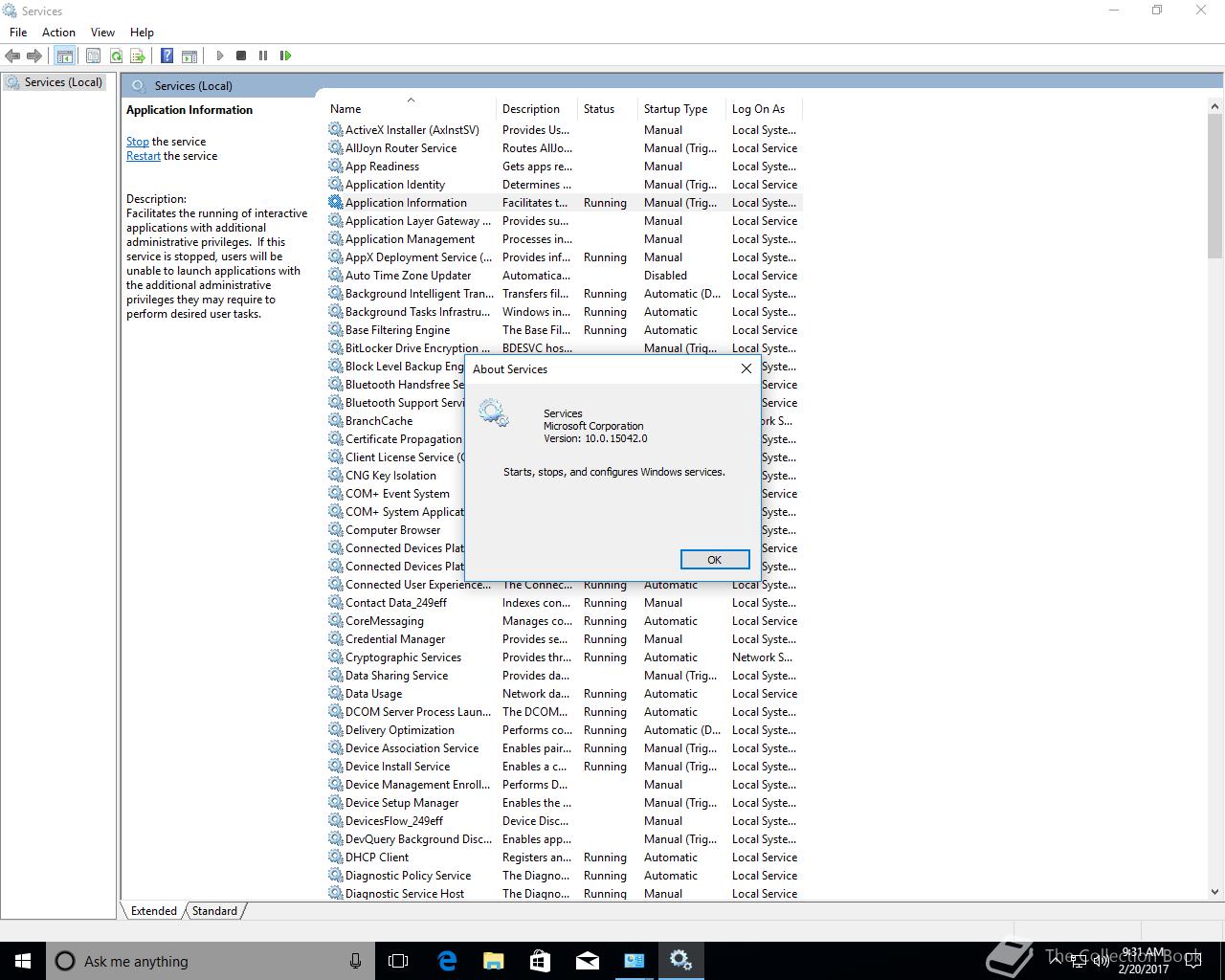This screenshot has width=1225, height=980.
Task: Toggle Show/Hide Console Tree toolbar icon
Action: click(64, 56)
